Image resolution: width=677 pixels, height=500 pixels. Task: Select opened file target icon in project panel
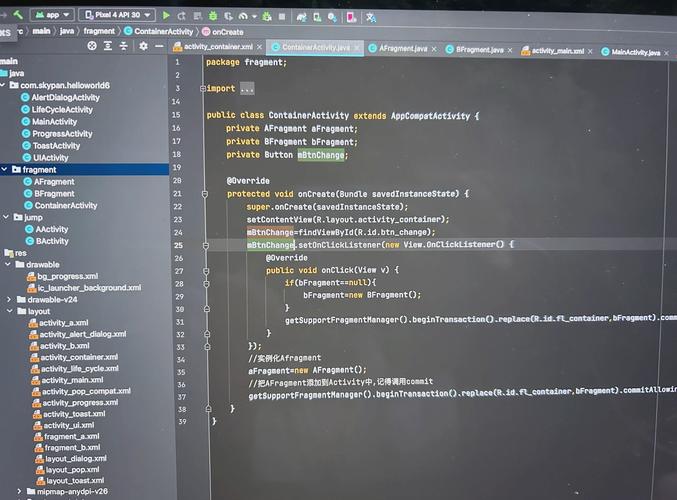tap(92, 45)
